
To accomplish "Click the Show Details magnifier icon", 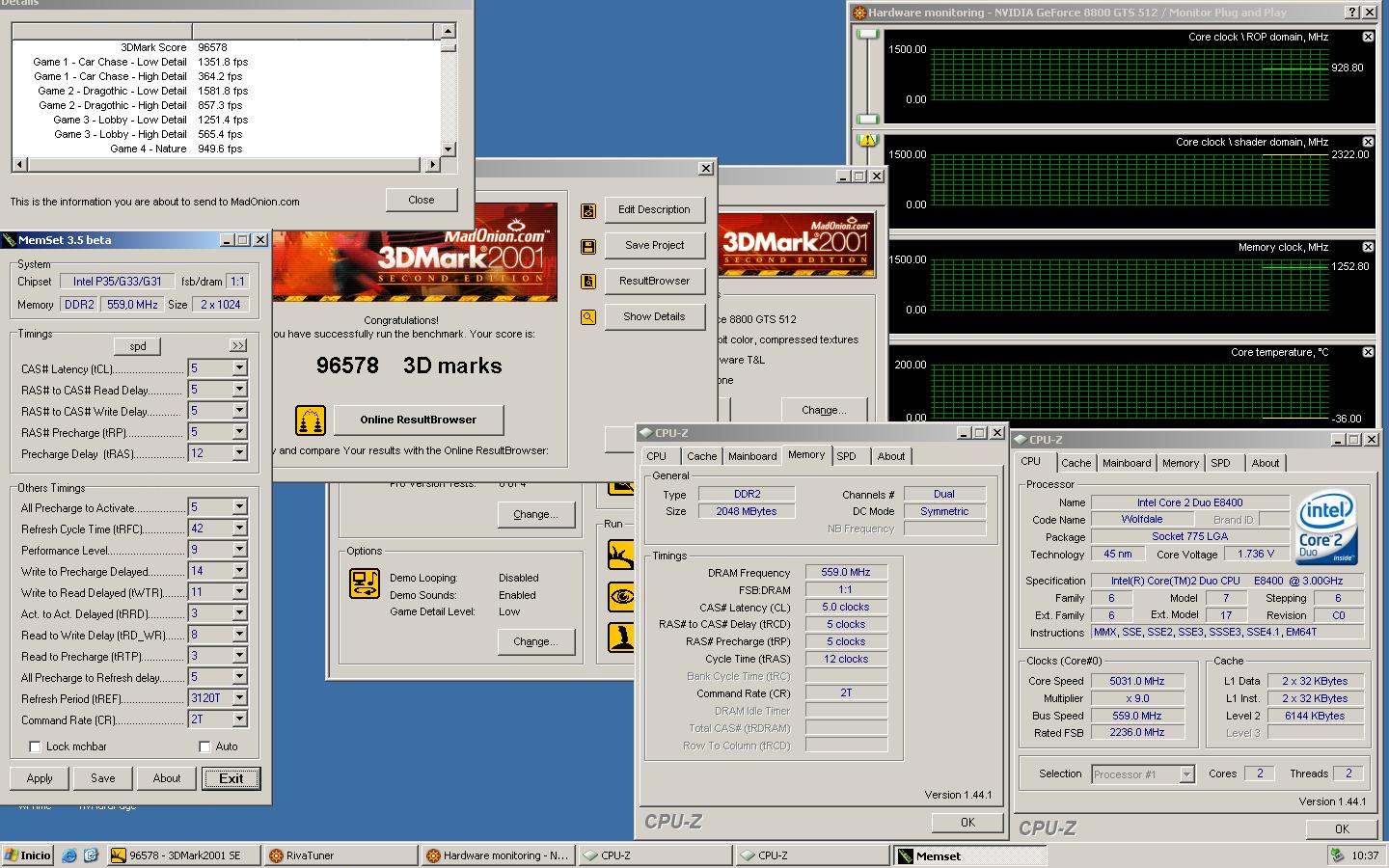I will point(588,316).
